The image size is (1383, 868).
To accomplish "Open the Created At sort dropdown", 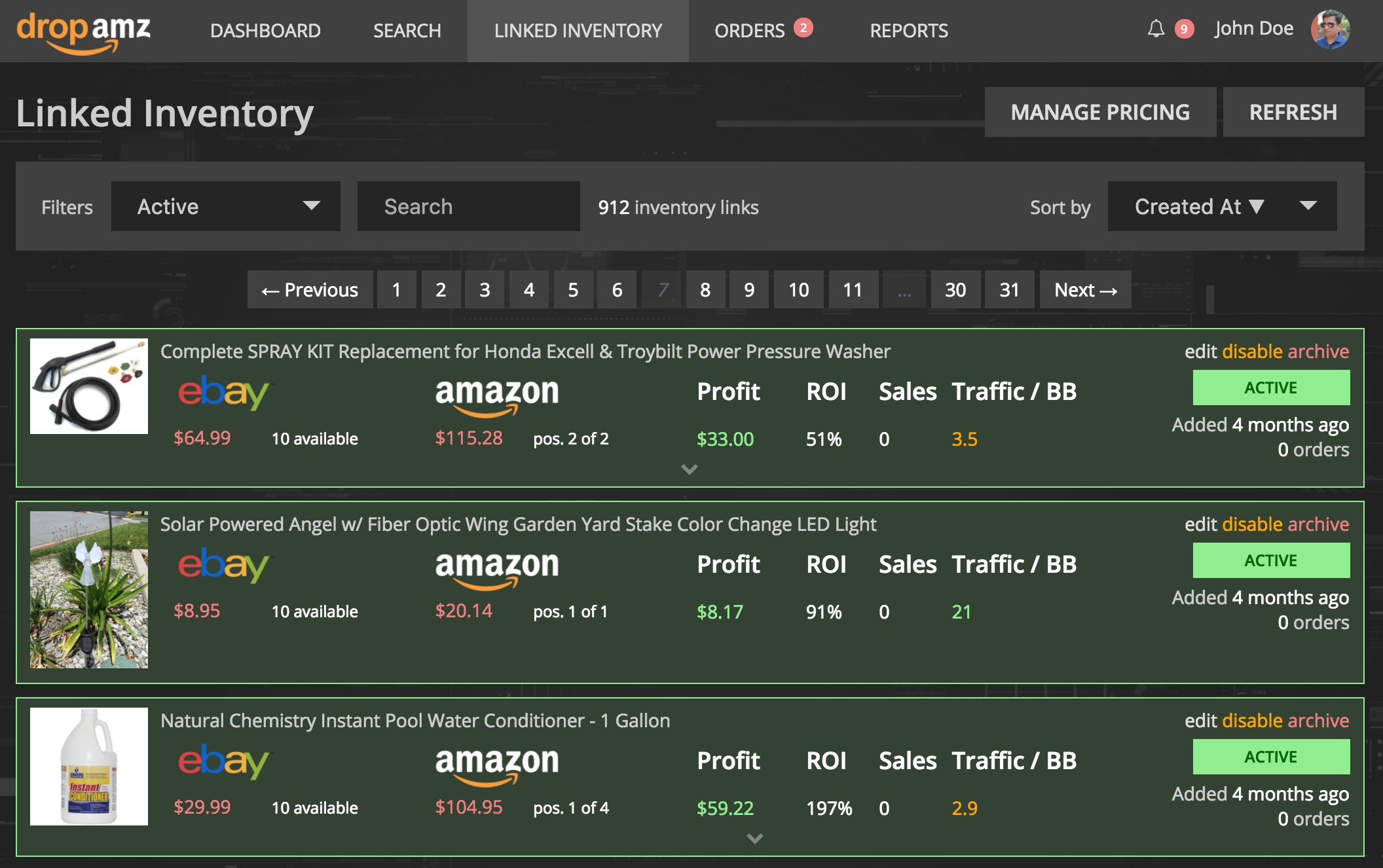I will tap(1223, 206).
